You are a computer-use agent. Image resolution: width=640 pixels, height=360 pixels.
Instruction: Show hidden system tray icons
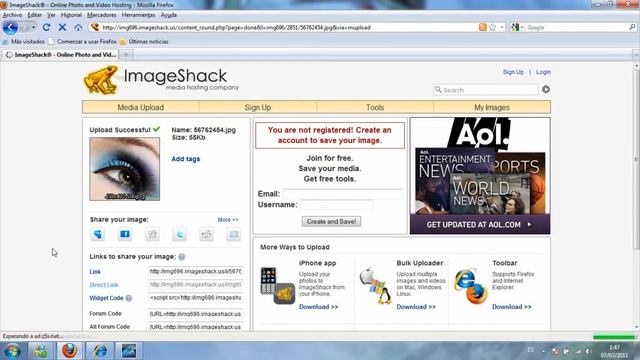(543, 351)
